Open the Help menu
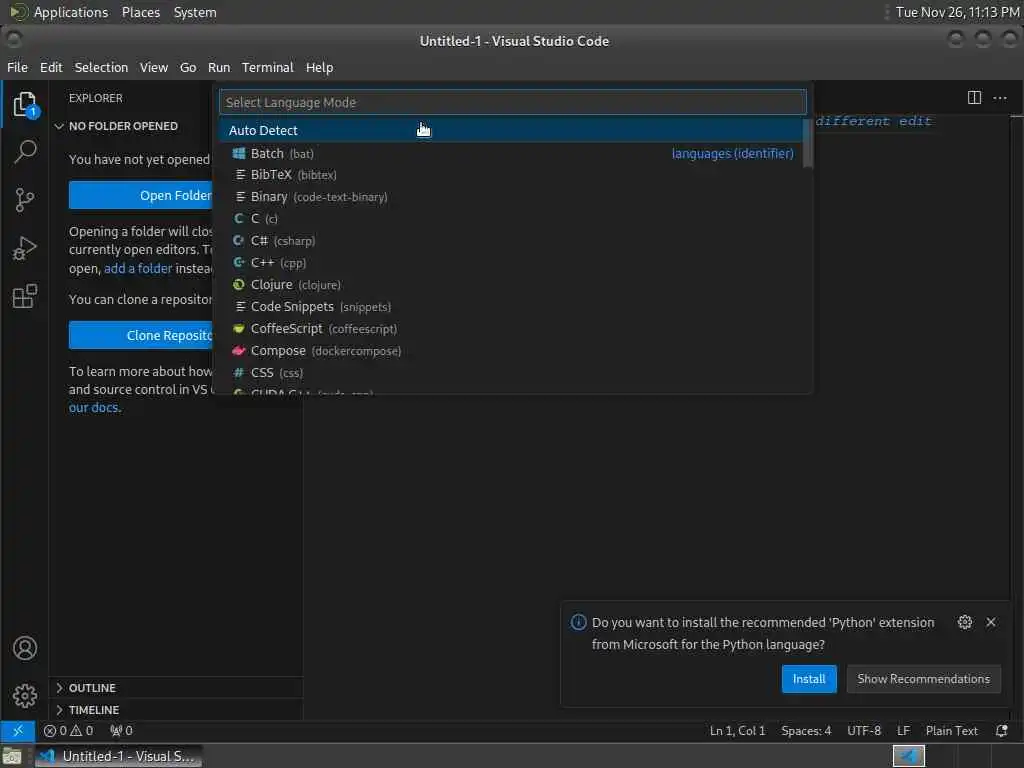1024x768 pixels. coord(319,67)
